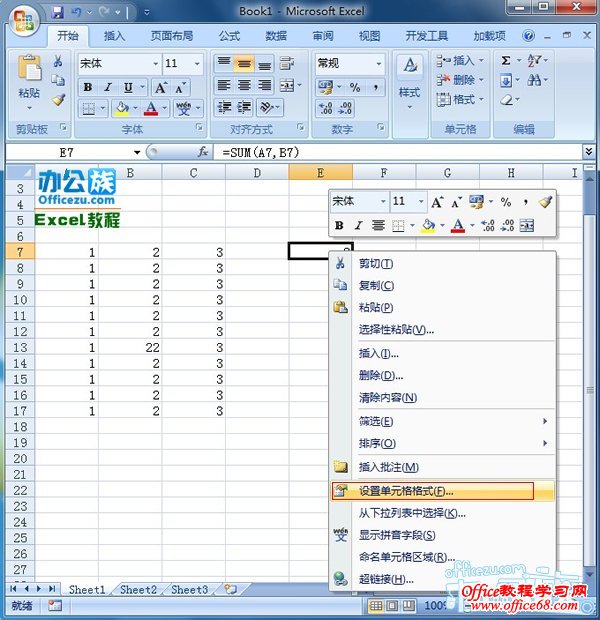This screenshot has width=600, height=620.
Task: Click Format Painter on the mini toolbar
Action: pos(545,202)
